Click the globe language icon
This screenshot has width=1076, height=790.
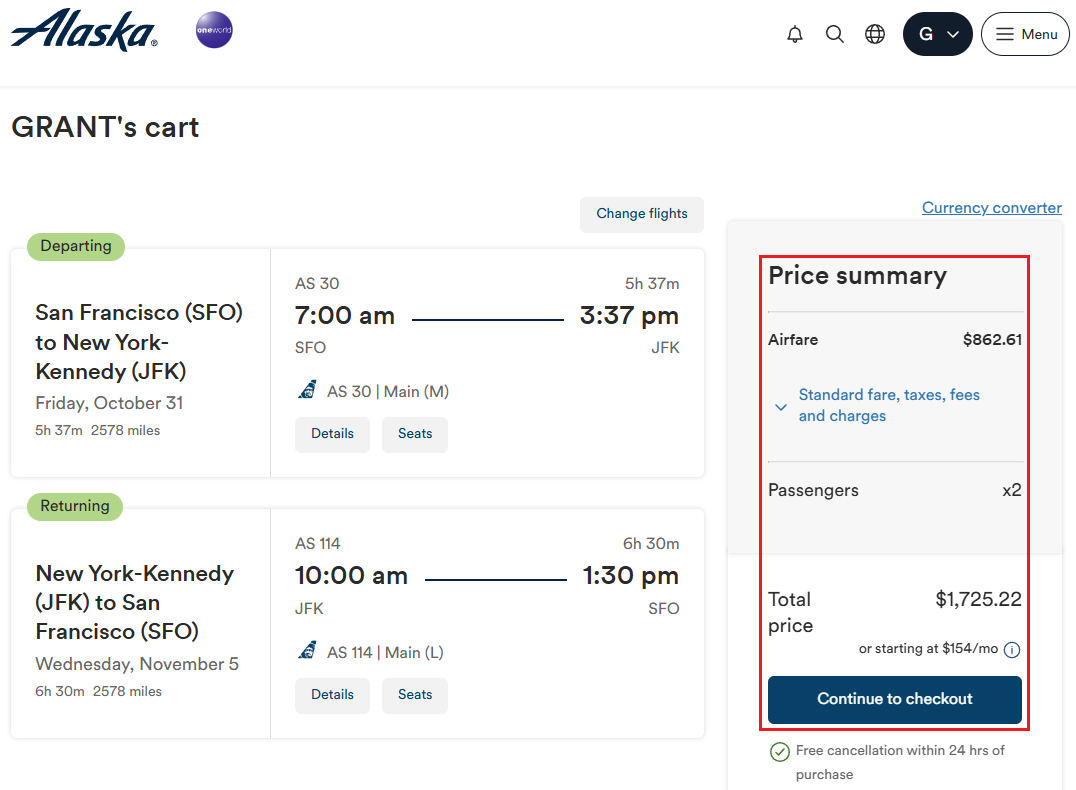(x=875, y=34)
